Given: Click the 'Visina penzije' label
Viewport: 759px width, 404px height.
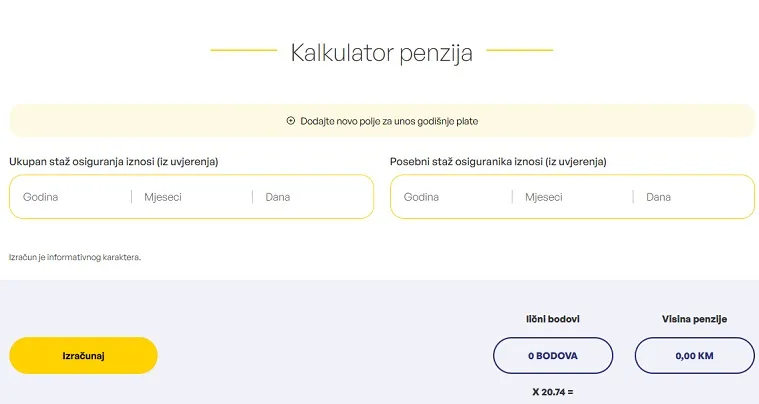Looking at the screenshot, I should coord(695,319).
